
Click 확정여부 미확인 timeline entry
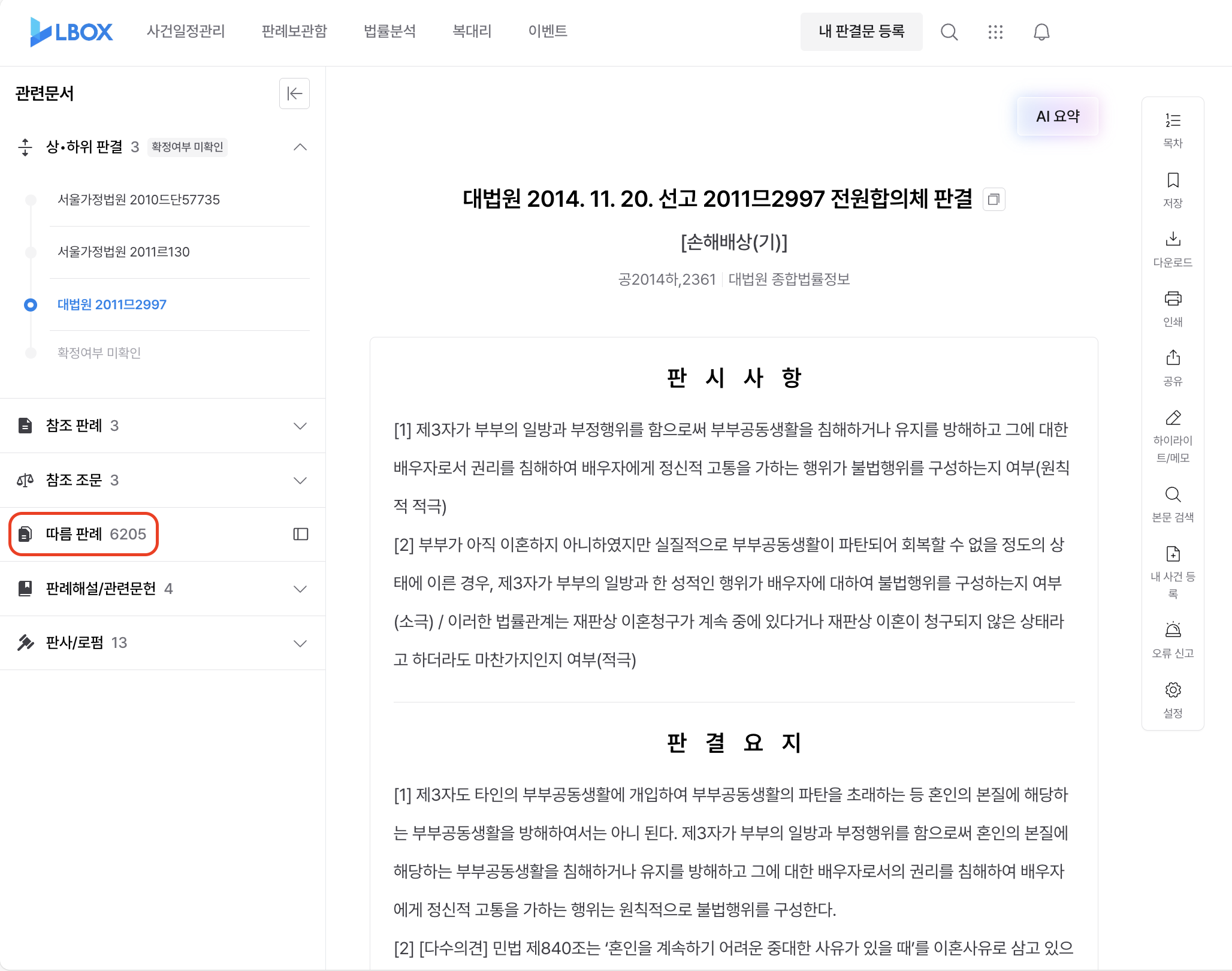click(x=99, y=352)
